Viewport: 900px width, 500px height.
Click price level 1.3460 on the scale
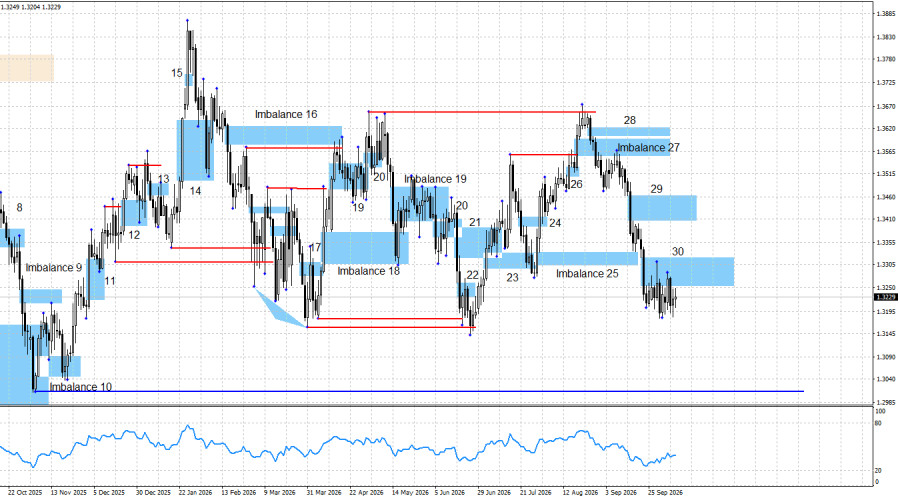tap(886, 197)
